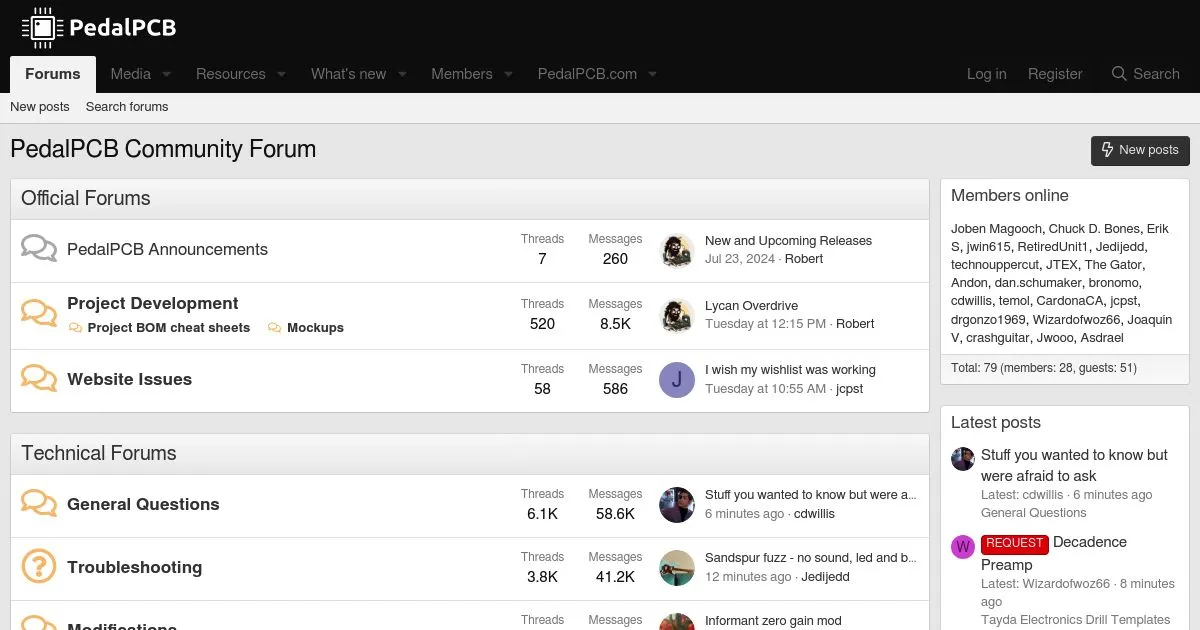
Task: Open the Website Issues forum title
Action: pos(129,379)
